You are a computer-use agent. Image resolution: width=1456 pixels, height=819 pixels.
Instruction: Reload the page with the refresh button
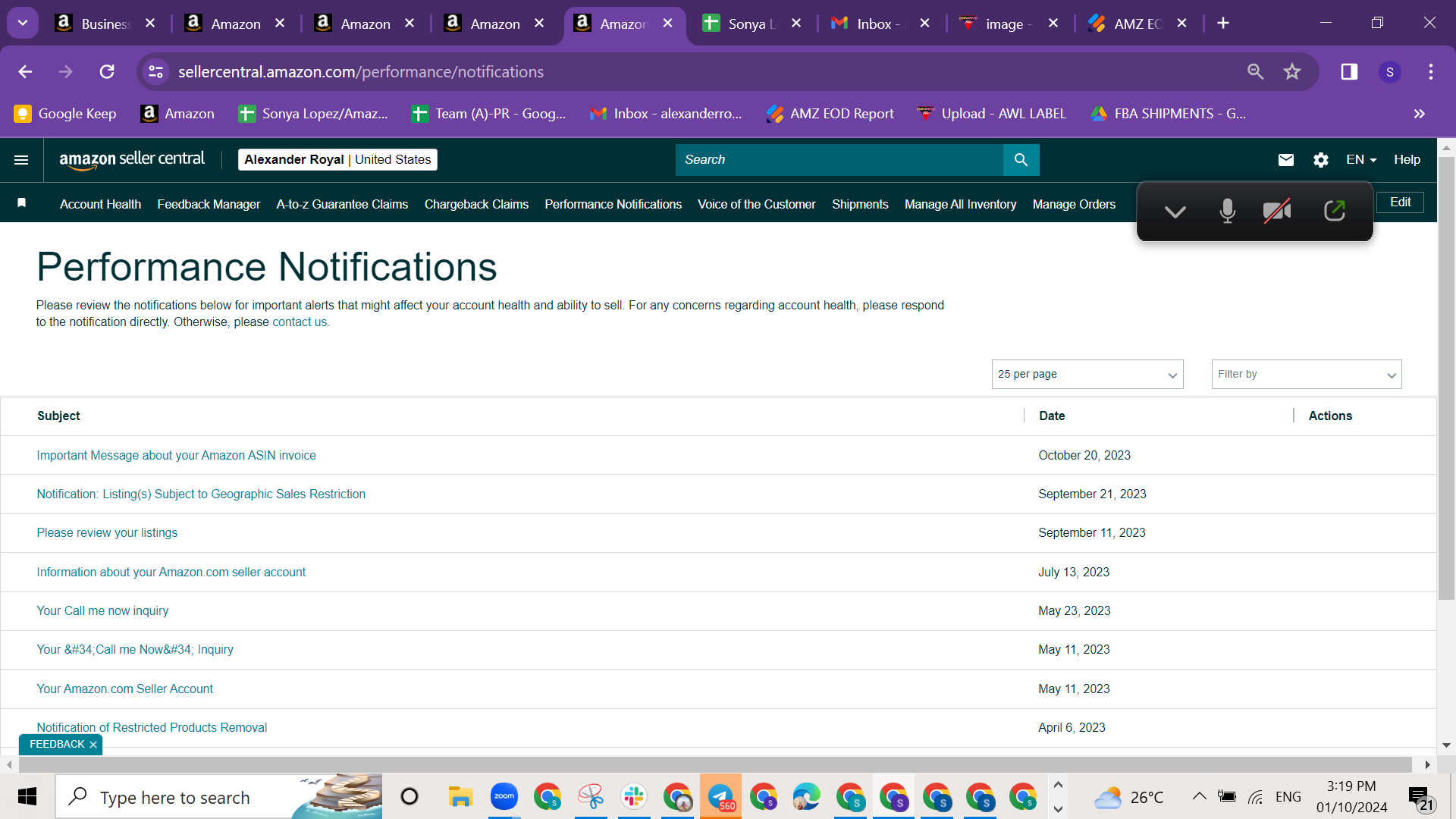[x=107, y=71]
